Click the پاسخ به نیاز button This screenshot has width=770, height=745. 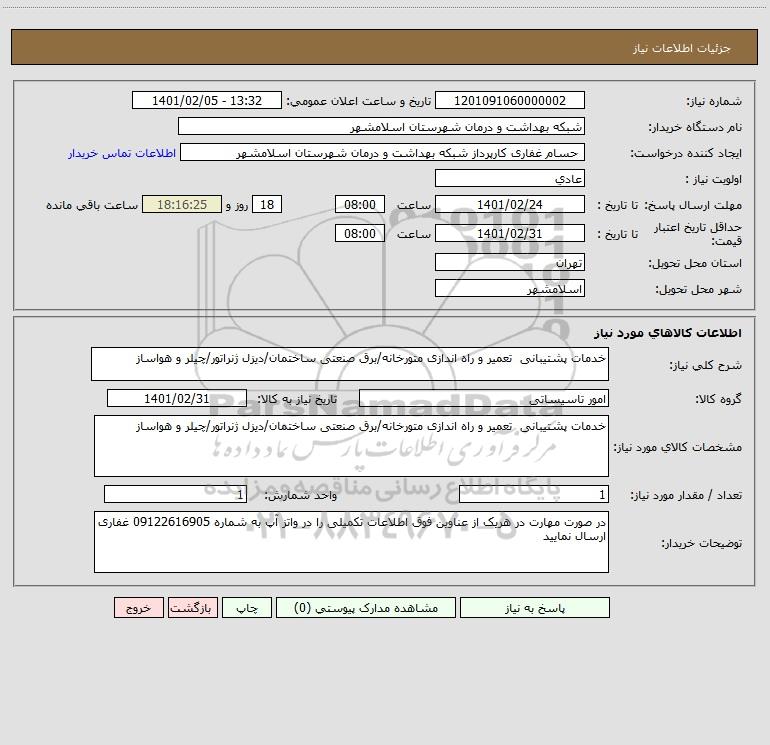coord(534,608)
